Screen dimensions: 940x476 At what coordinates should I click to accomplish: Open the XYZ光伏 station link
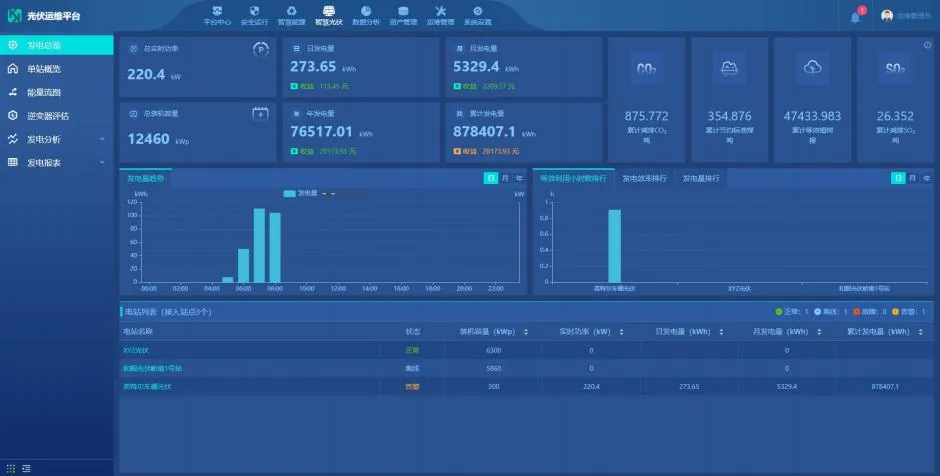136,350
